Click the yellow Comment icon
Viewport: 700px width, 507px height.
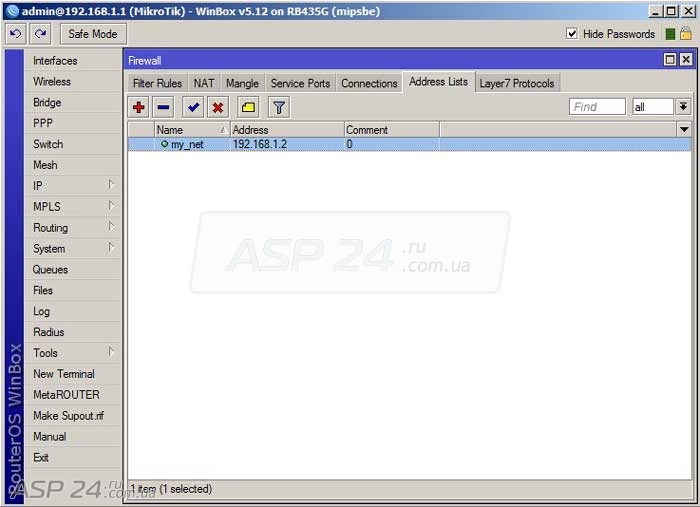coord(248,107)
